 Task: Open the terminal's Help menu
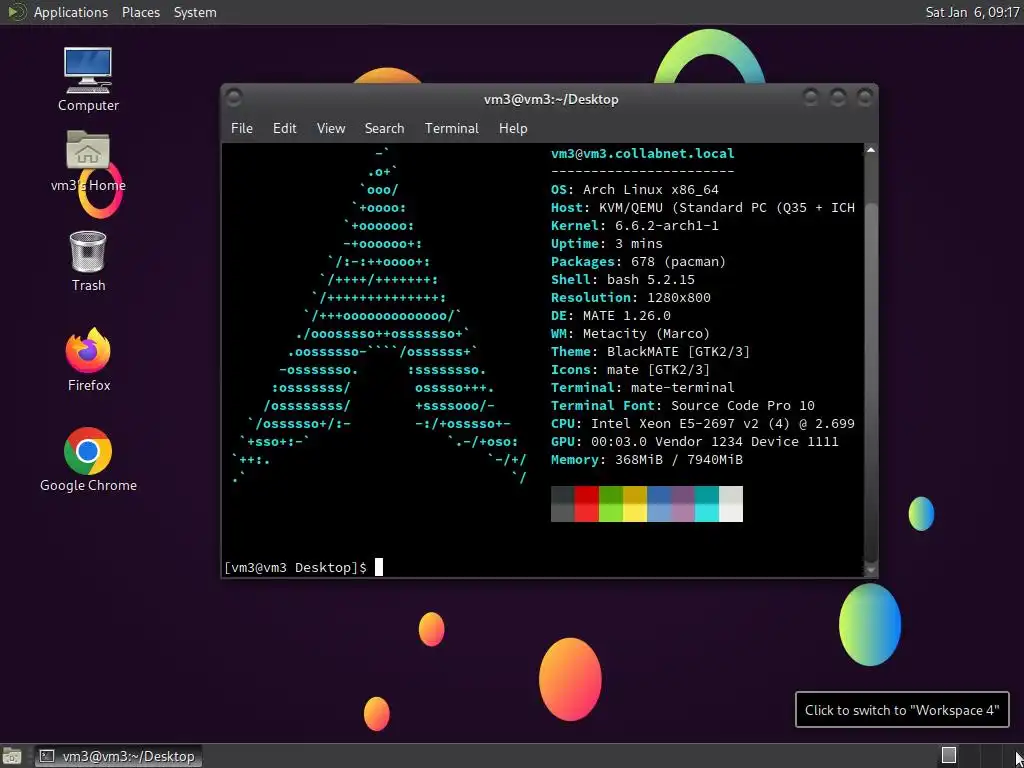(x=513, y=128)
